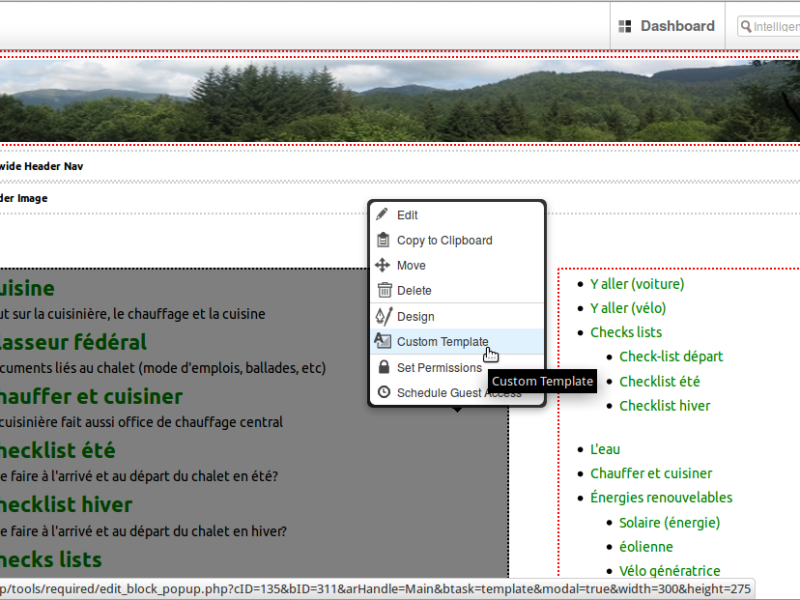Image resolution: width=800 pixels, height=600 pixels.
Task: Select Delete from the block menu
Action: click(457, 290)
